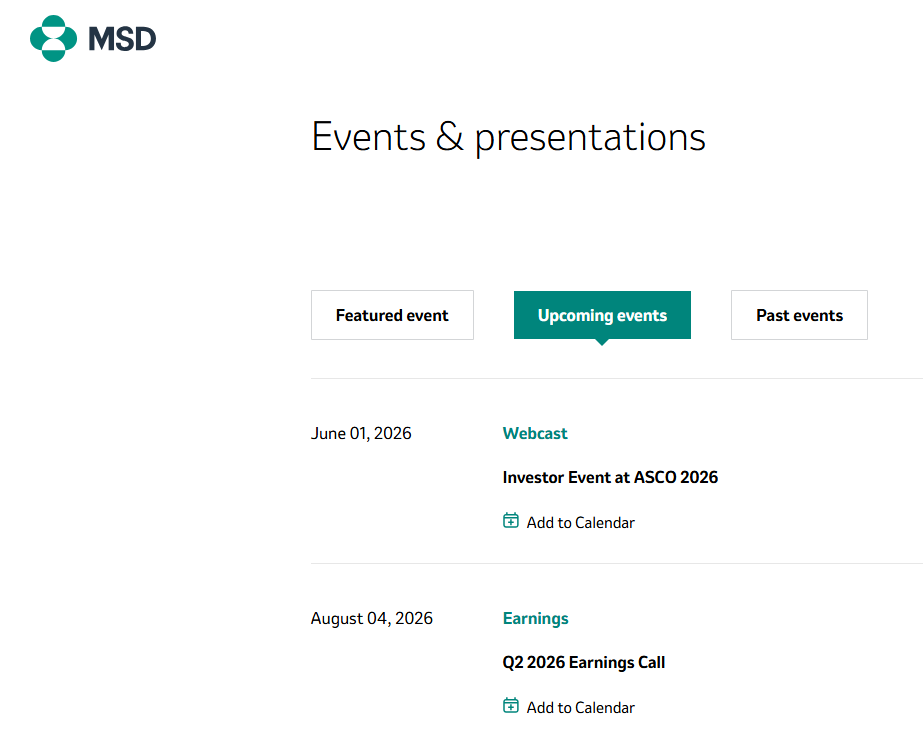Open Q2 2026 Earnings Call title
The width and height of the screenshot is (923, 743).
(583, 662)
